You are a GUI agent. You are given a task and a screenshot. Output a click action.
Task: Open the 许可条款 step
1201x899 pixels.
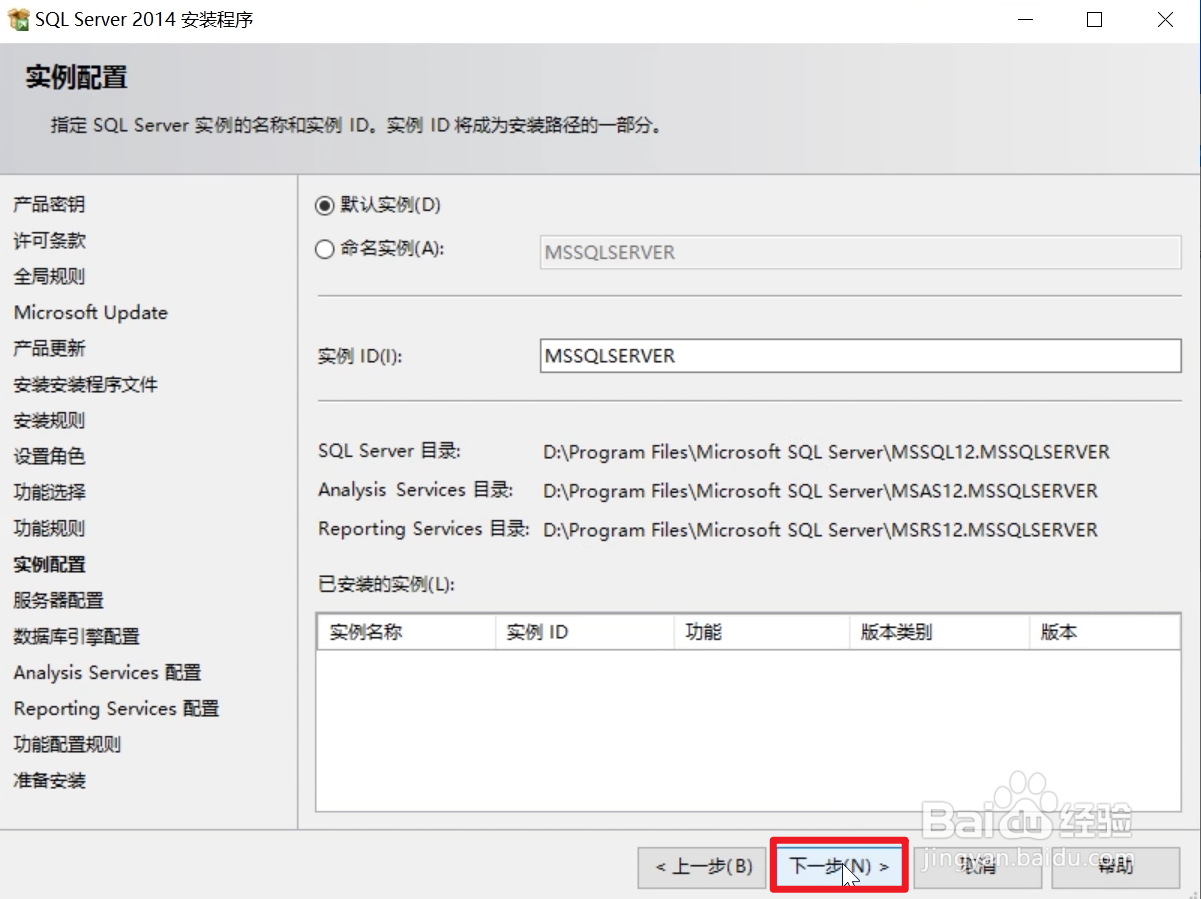48,240
